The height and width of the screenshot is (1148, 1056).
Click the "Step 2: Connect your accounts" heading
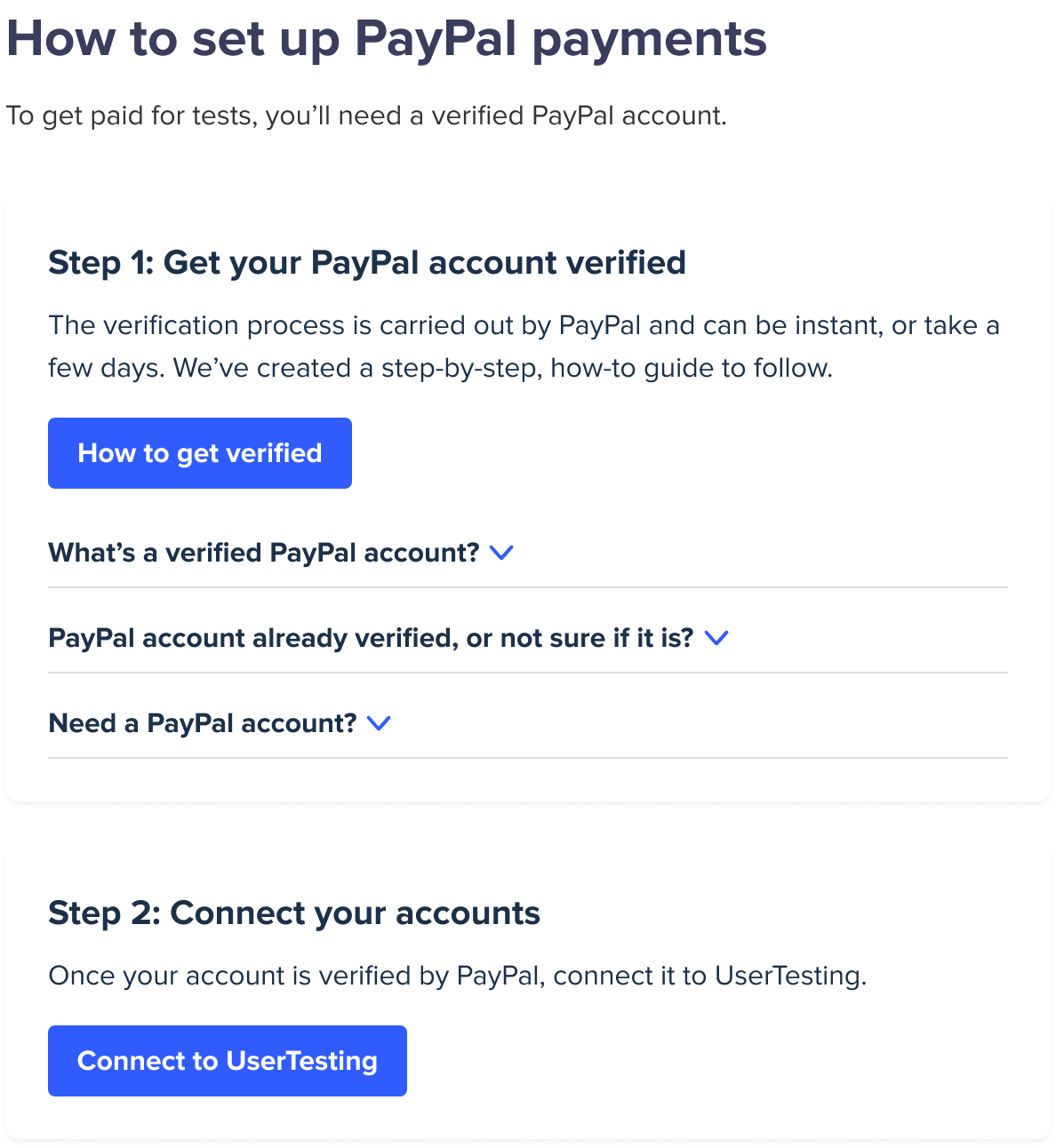(293, 913)
